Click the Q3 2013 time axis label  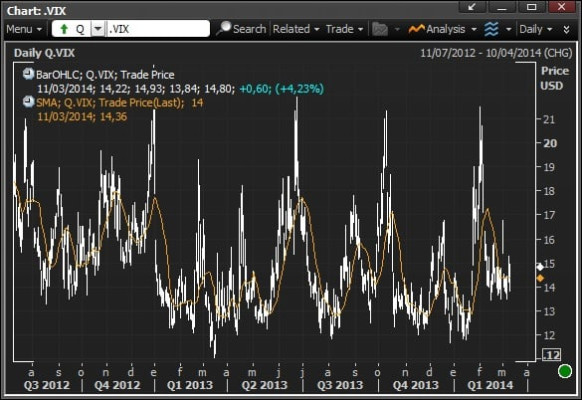tap(340, 385)
